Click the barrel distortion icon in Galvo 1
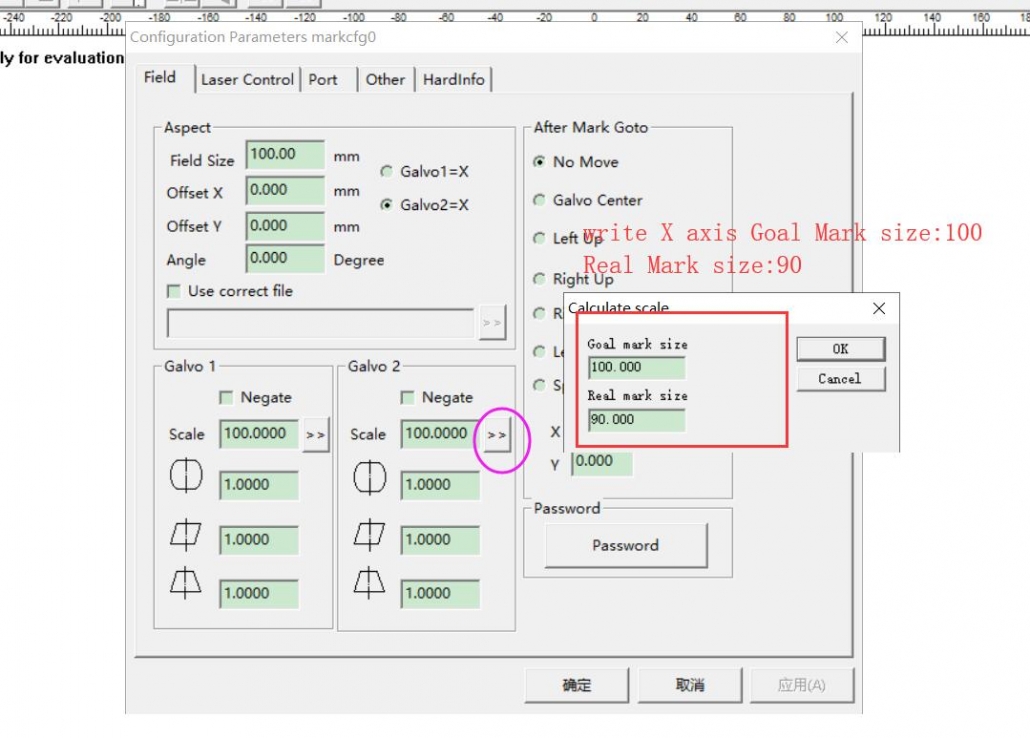This screenshot has width=1030, height=738. tap(186, 477)
